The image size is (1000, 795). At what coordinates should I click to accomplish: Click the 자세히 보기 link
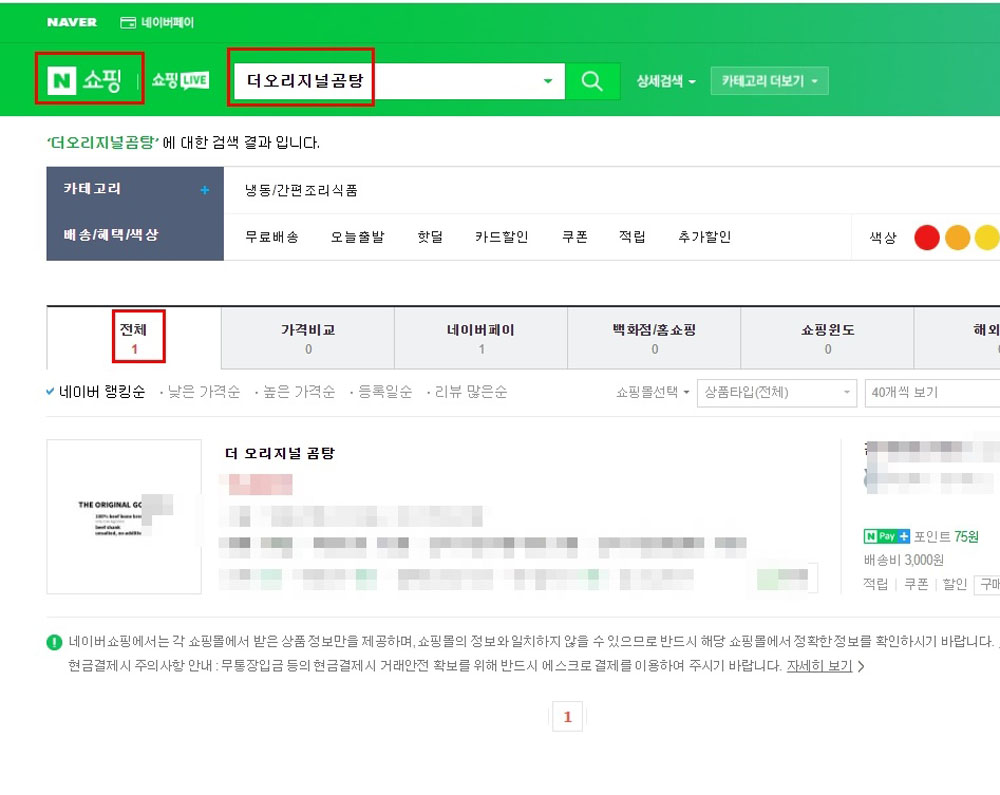820,666
